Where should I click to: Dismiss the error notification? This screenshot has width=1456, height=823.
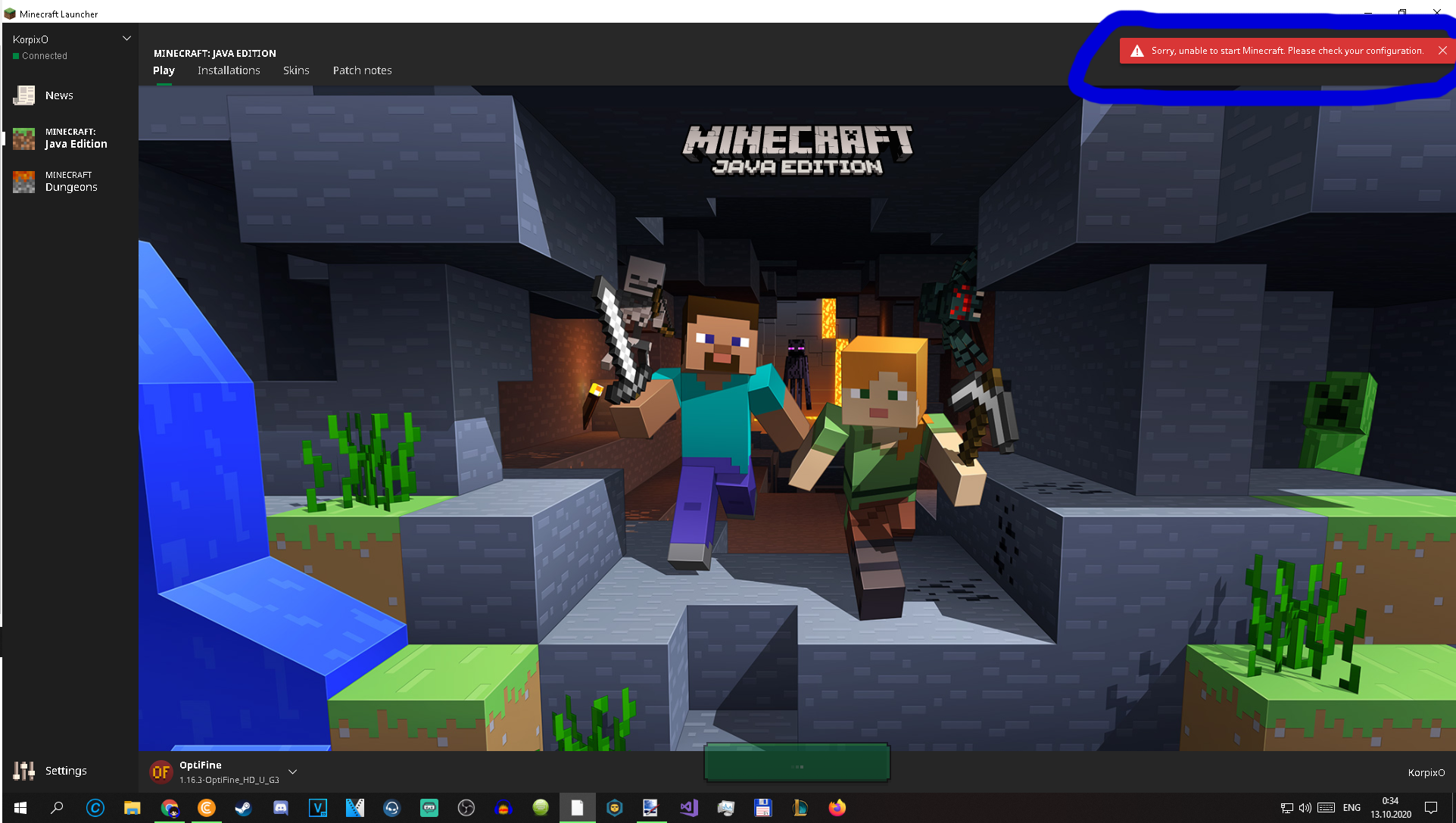point(1442,51)
